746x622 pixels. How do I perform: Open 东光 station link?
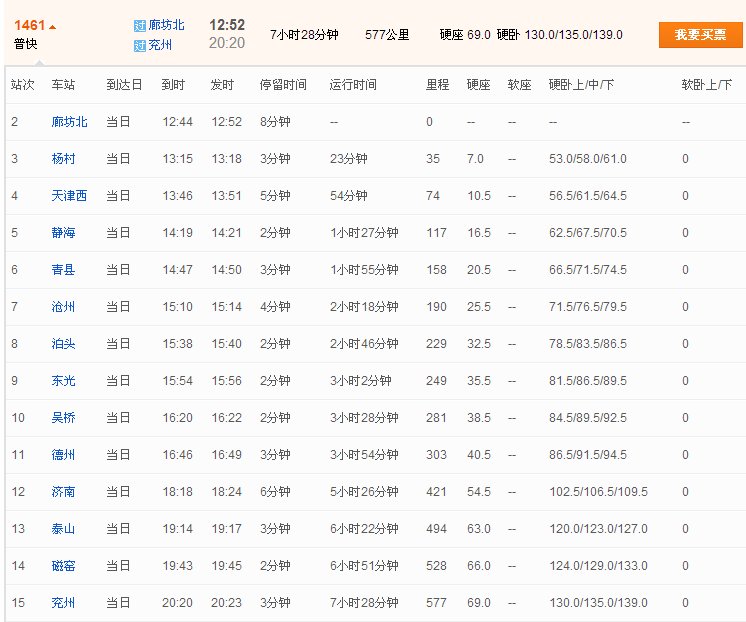(x=63, y=381)
